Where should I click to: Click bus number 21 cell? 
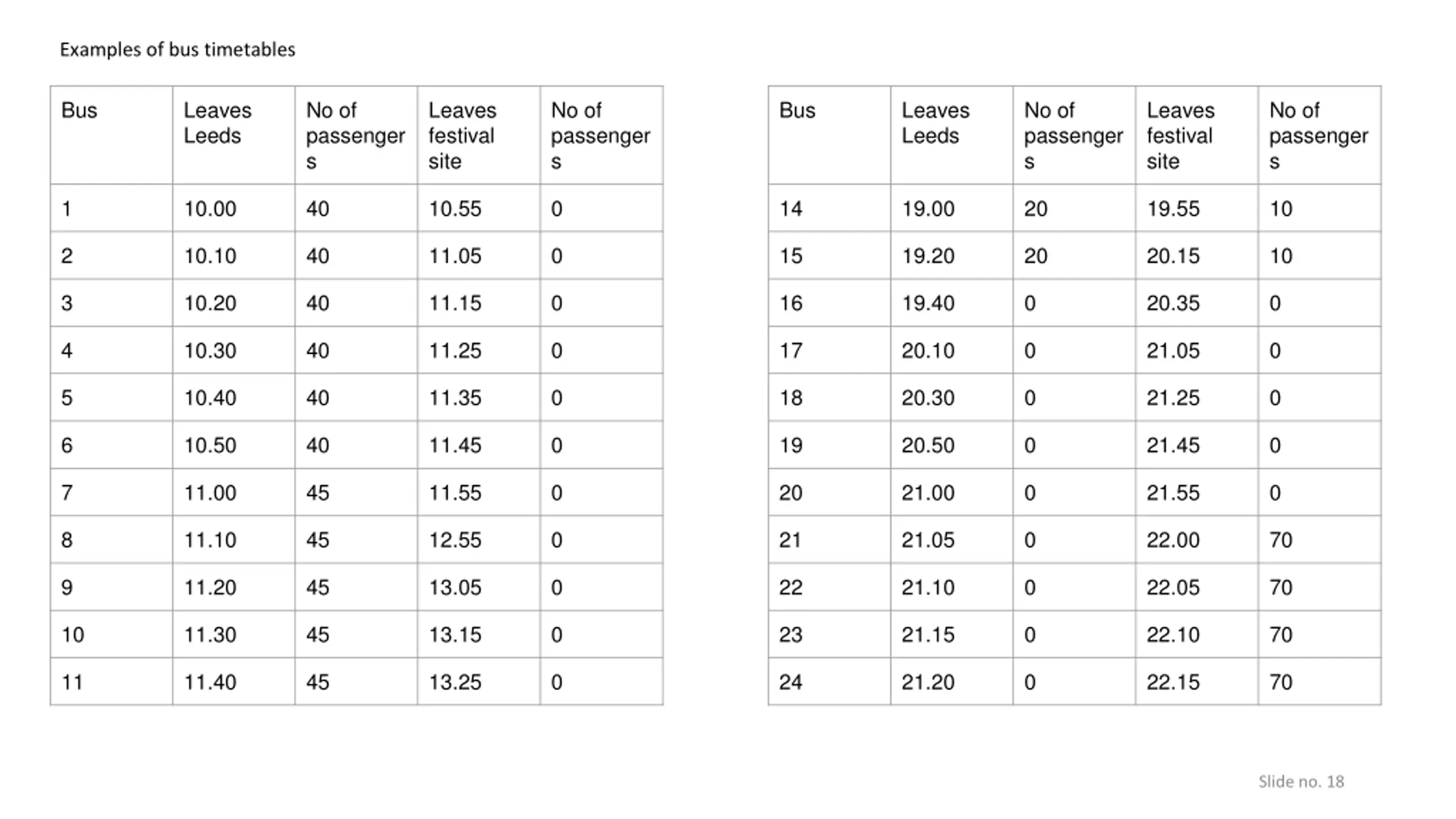tap(829, 539)
